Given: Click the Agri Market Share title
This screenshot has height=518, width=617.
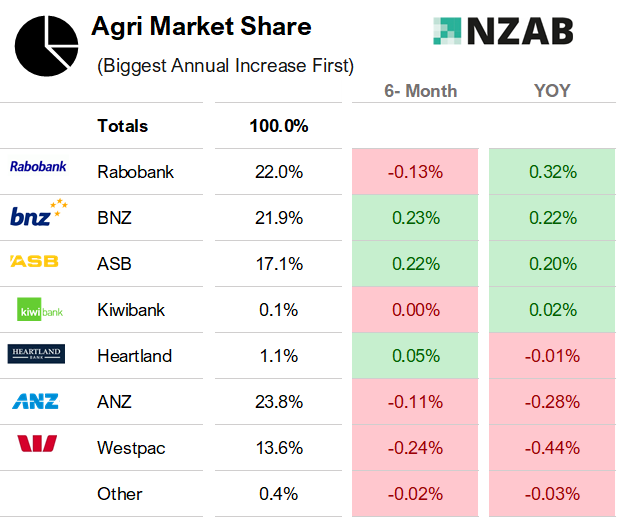Looking at the screenshot, I should point(201,27).
